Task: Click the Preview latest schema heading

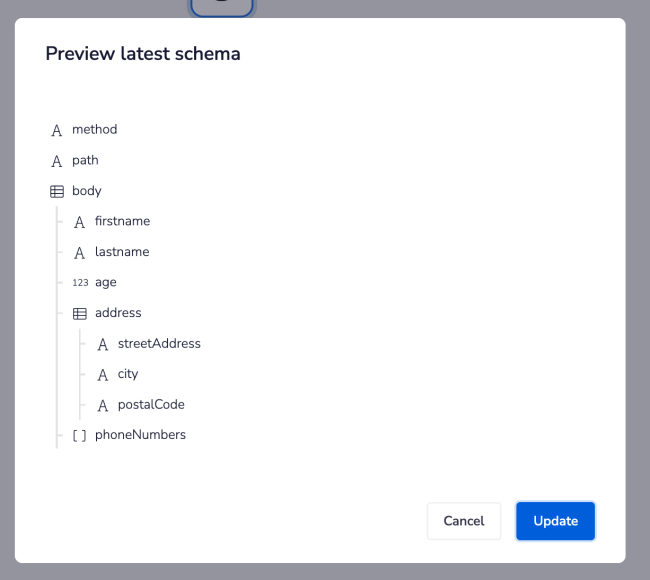Action: (x=143, y=54)
